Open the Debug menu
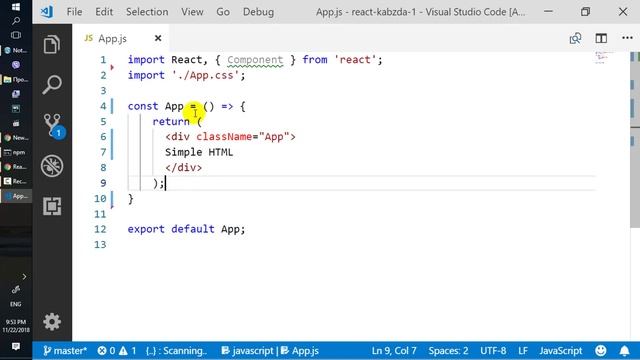The height and width of the screenshot is (360, 640). [258, 12]
